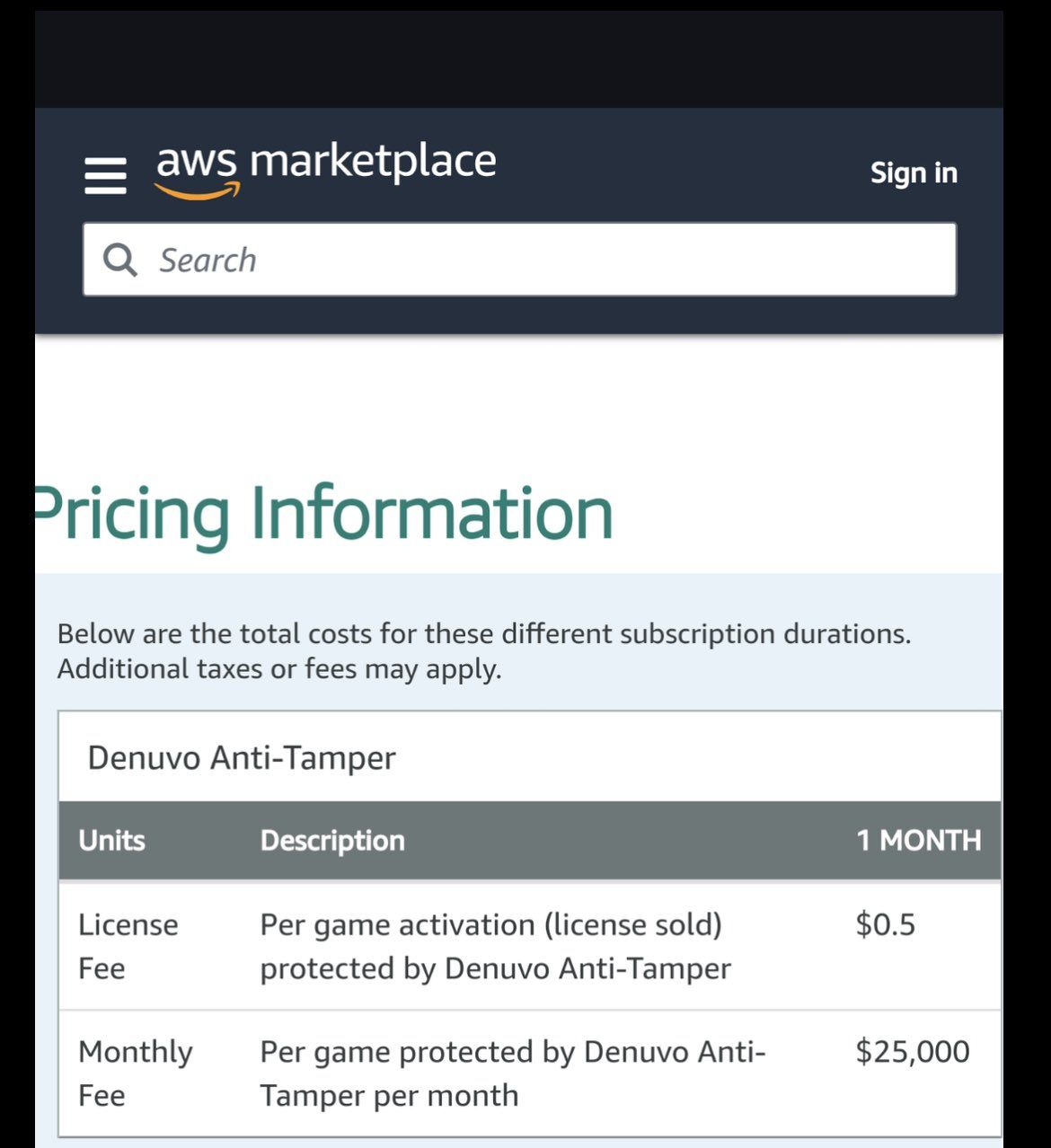Image resolution: width=1051 pixels, height=1148 pixels.
Task: Click the $25,000 monthly fee price
Action: [912, 1051]
